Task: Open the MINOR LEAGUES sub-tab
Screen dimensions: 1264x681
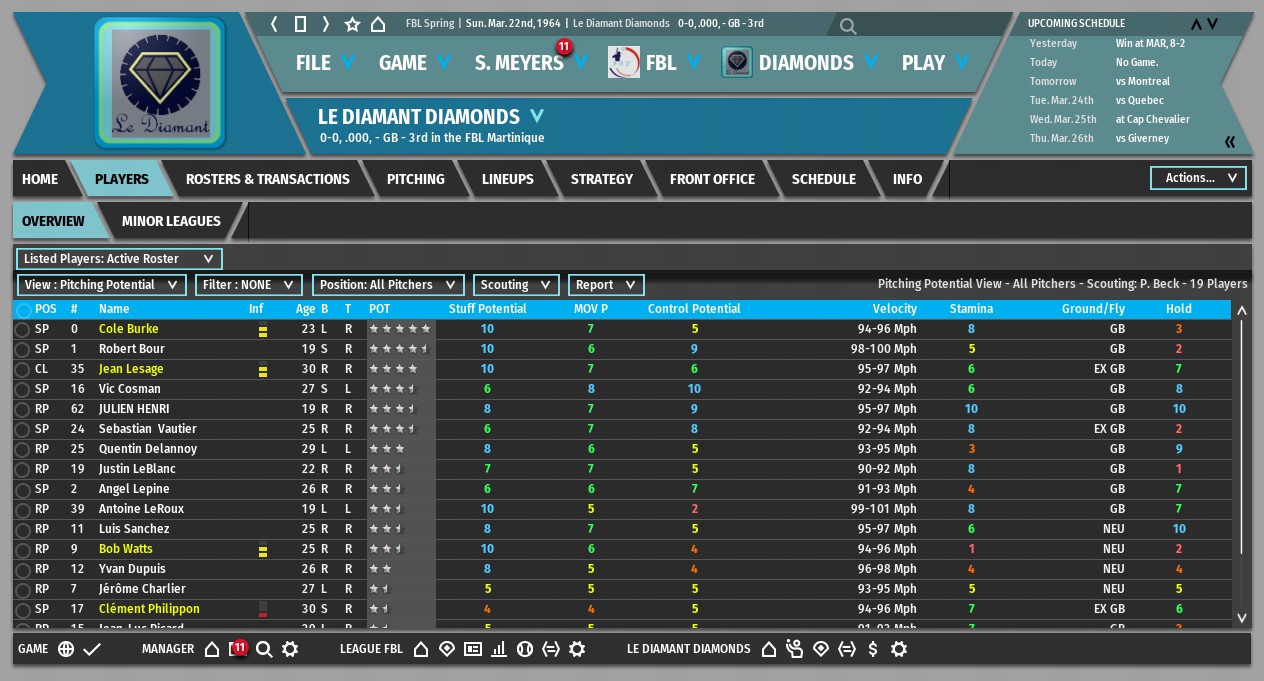Action: point(171,221)
